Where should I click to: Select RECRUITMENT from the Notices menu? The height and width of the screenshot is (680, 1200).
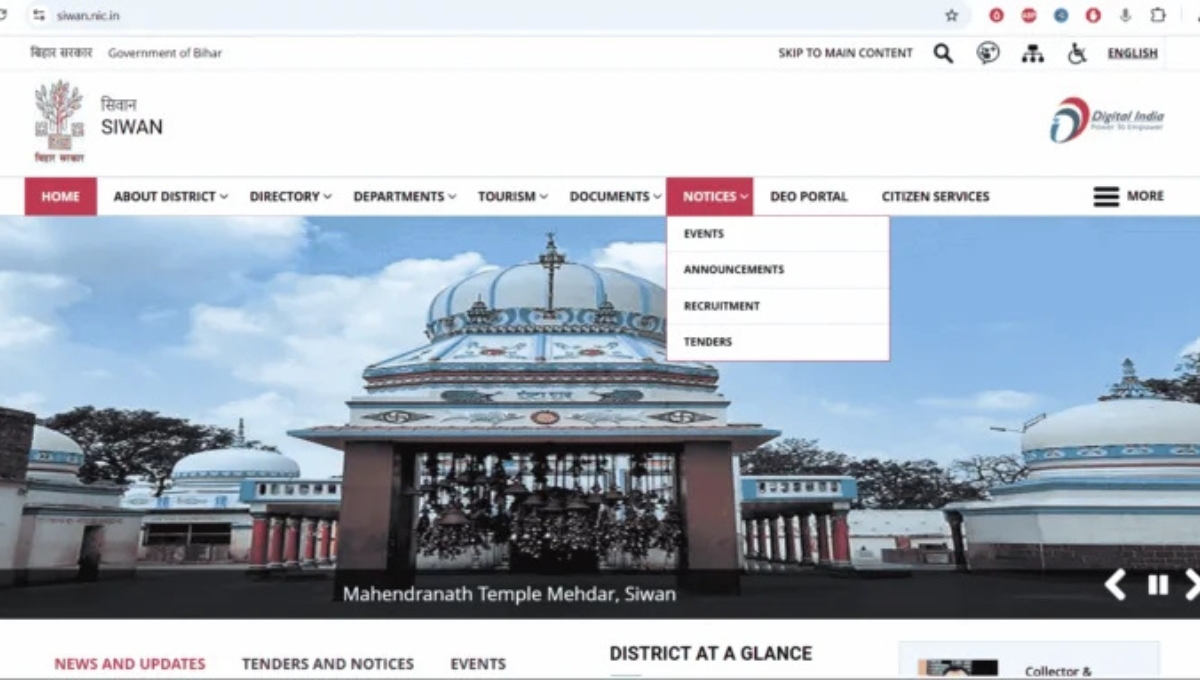click(x=722, y=305)
